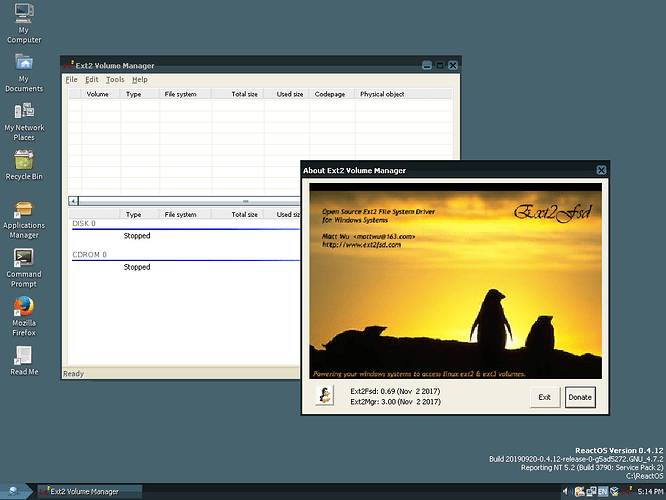Select the CDROM 0 entry
666x500 pixels.
tap(89, 255)
